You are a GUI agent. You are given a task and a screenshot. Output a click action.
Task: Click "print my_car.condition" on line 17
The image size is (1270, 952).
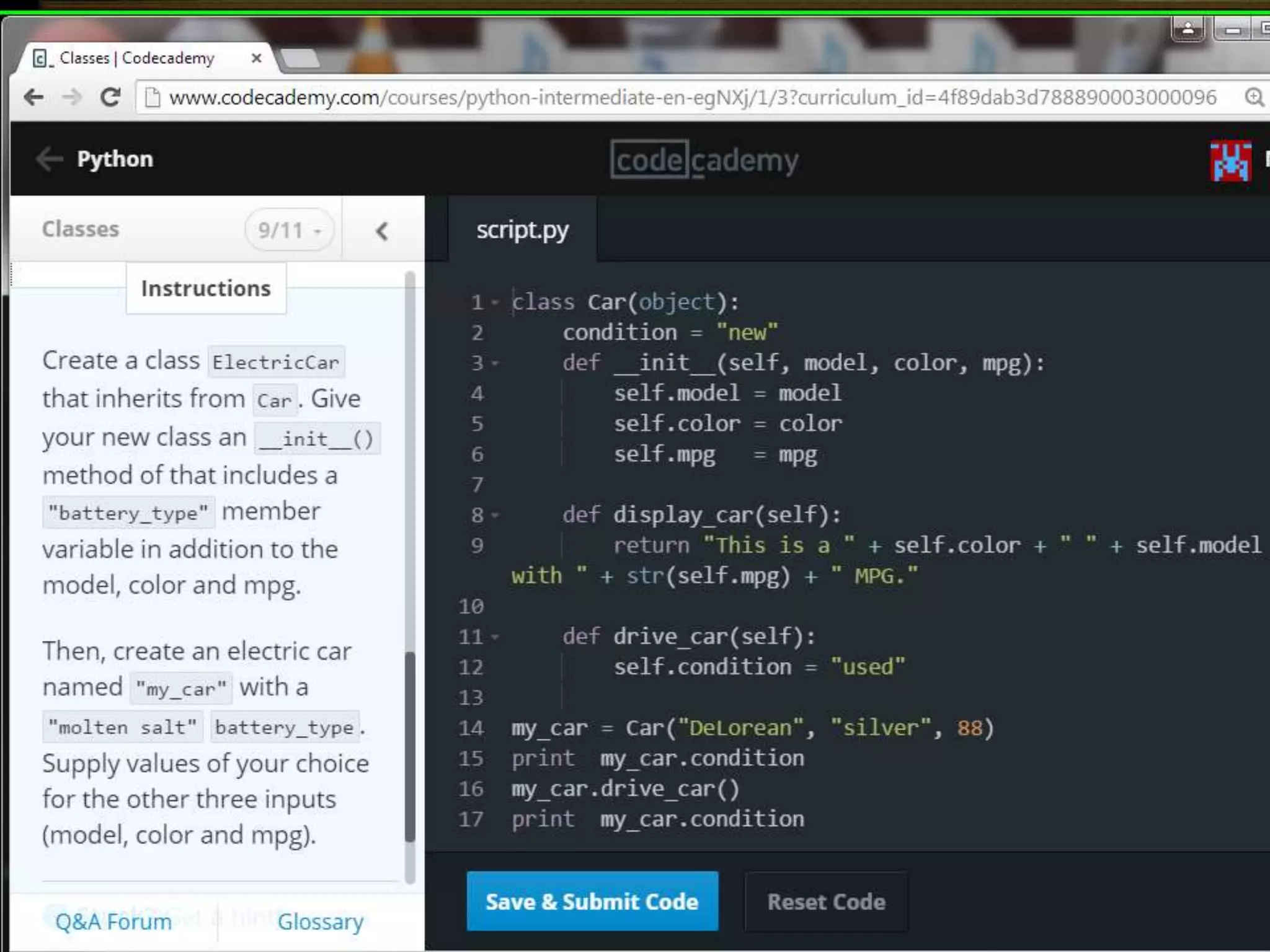point(658,819)
